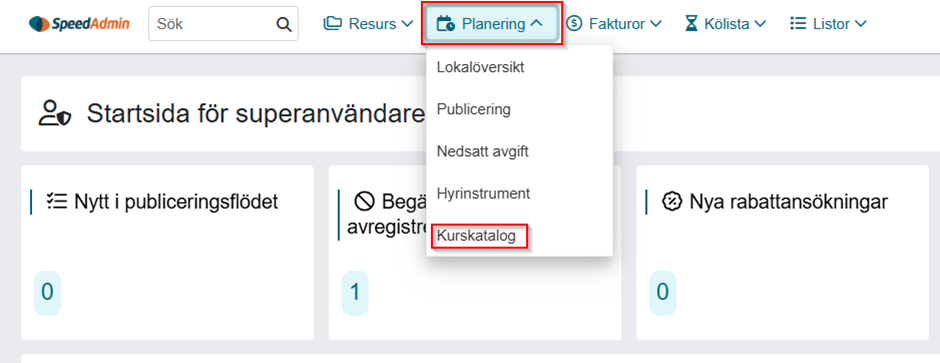Image resolution: width=940 pixels, height=363 pixels.
Task: Click the search magnifier icon
Action: point(283,24)
